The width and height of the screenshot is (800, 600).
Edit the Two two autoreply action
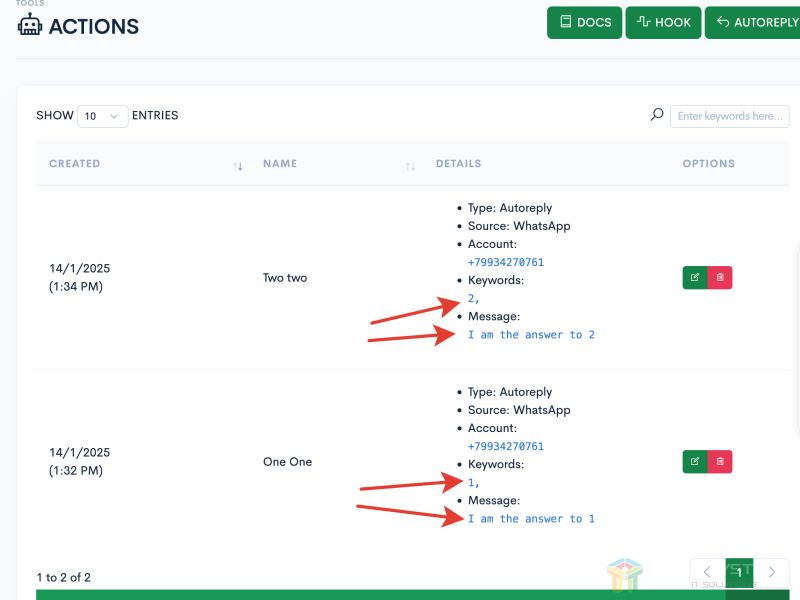(694, 278)
